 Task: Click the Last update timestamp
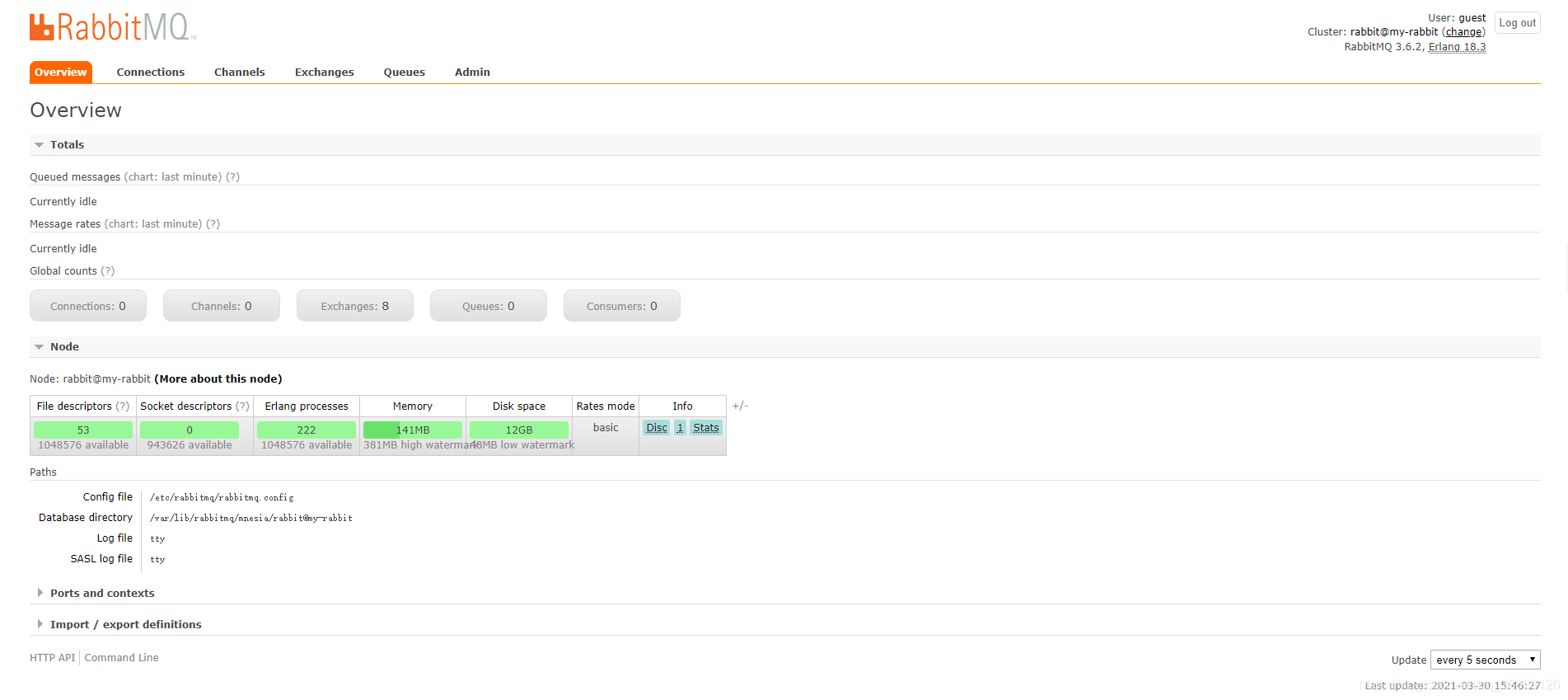coord(1453,686)
